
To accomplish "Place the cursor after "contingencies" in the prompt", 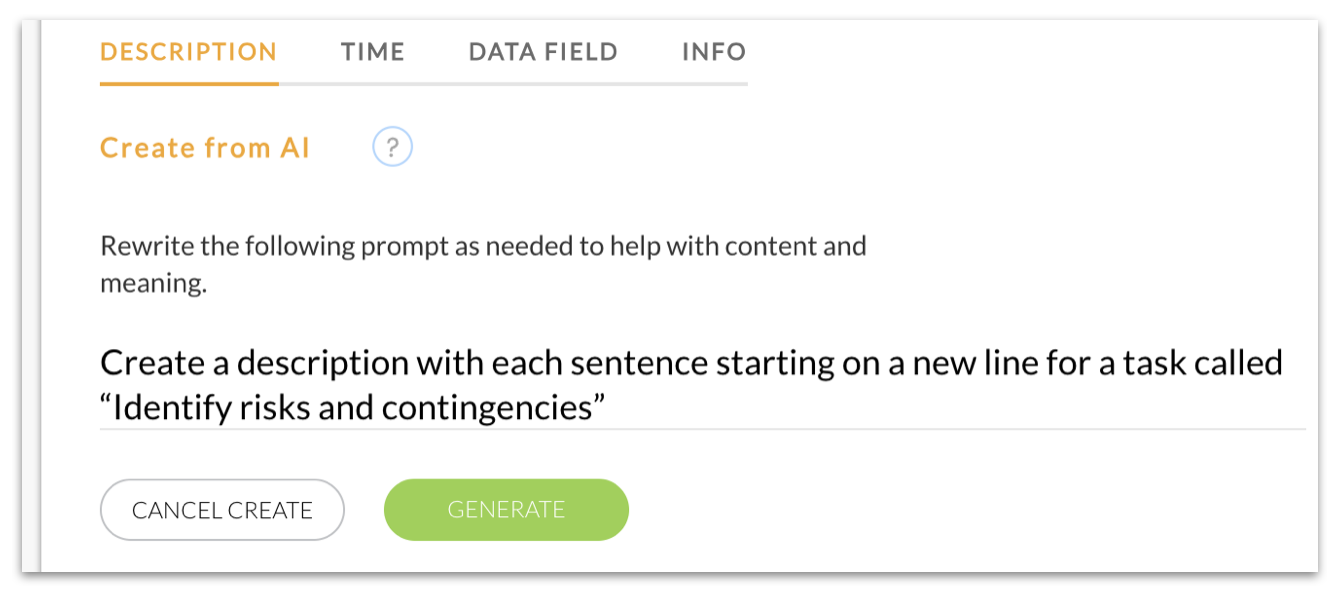I will (x=594, y=408).
